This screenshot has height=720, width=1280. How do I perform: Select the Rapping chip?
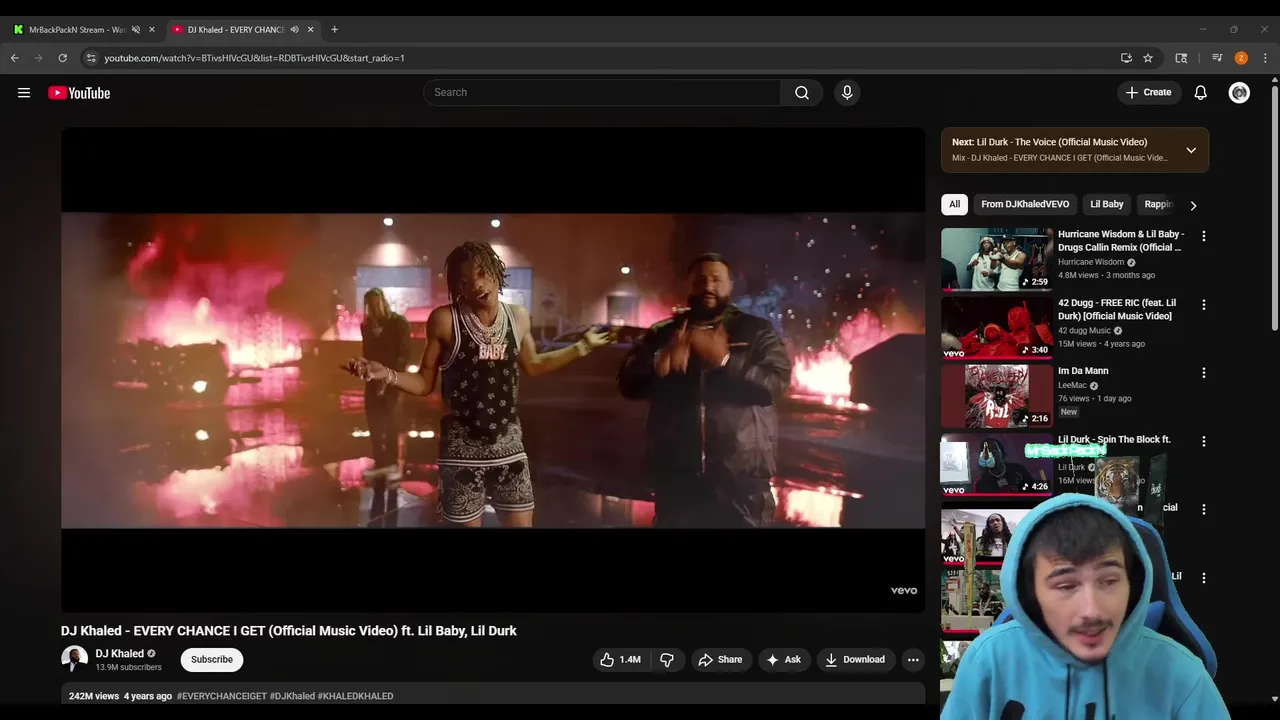pyautogui.click(x=1158, y=204)
